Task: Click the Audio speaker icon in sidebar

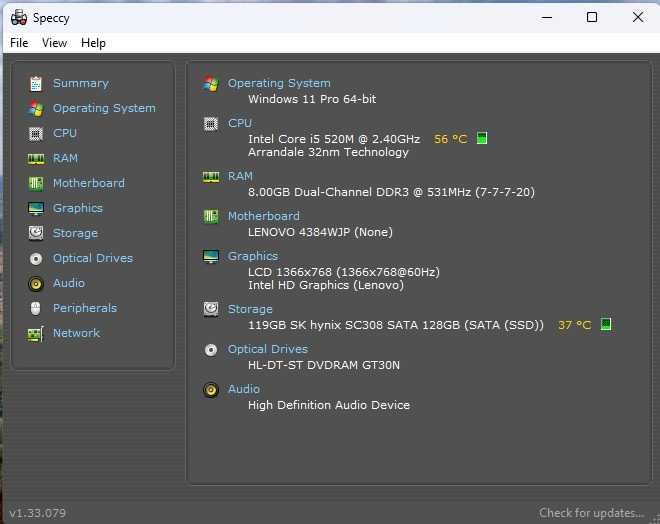Action: (x=36, y=283)
